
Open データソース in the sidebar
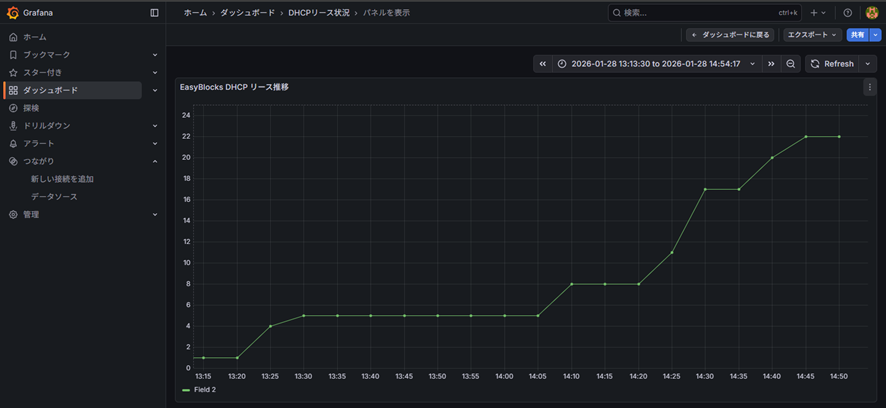54,197
